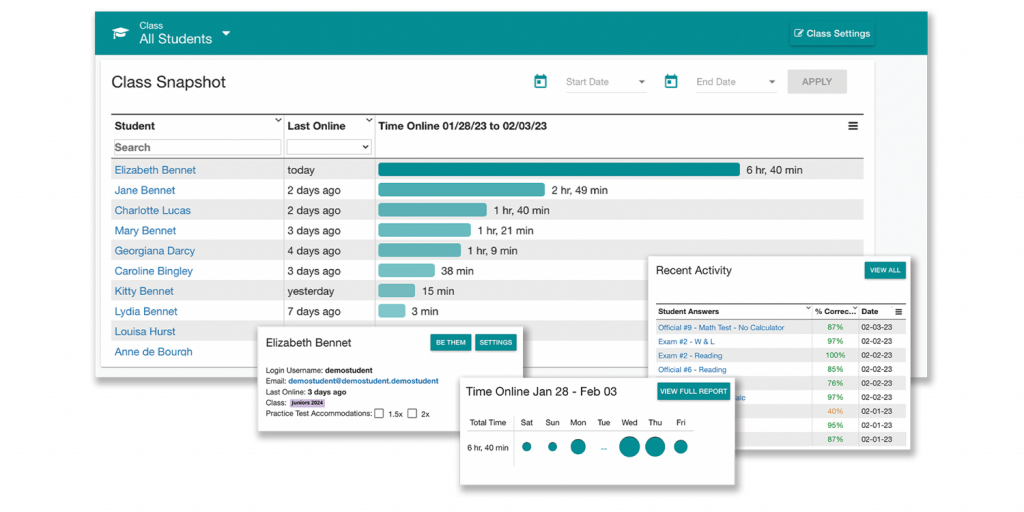Click the VIEW FULL REPORT button
Viewport: 1024px width, 512px height.
coord(694,391)
